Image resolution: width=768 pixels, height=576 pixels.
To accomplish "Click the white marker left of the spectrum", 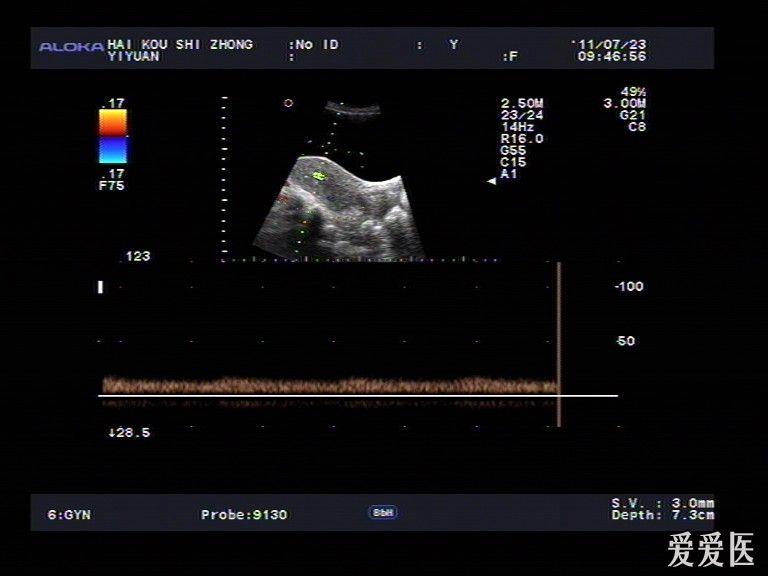I will coord(100,287).
